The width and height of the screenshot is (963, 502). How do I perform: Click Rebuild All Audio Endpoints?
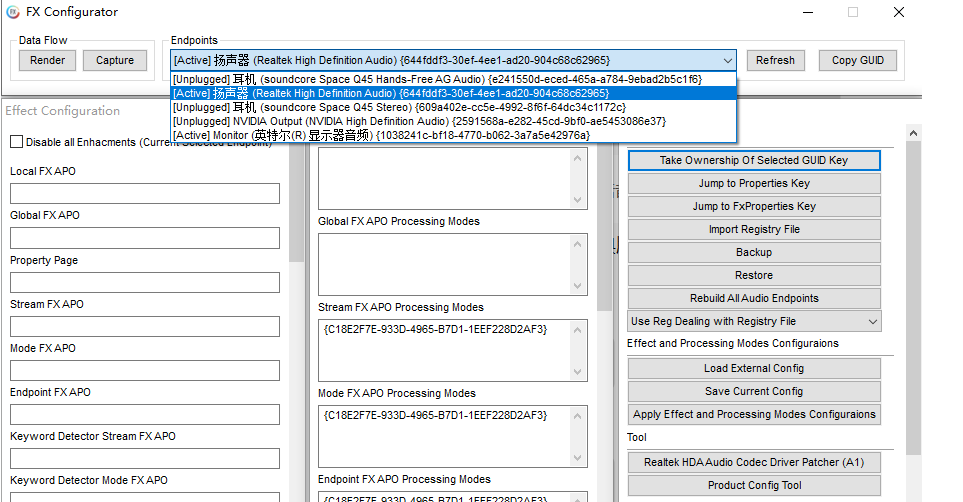(x=754, y=298)
